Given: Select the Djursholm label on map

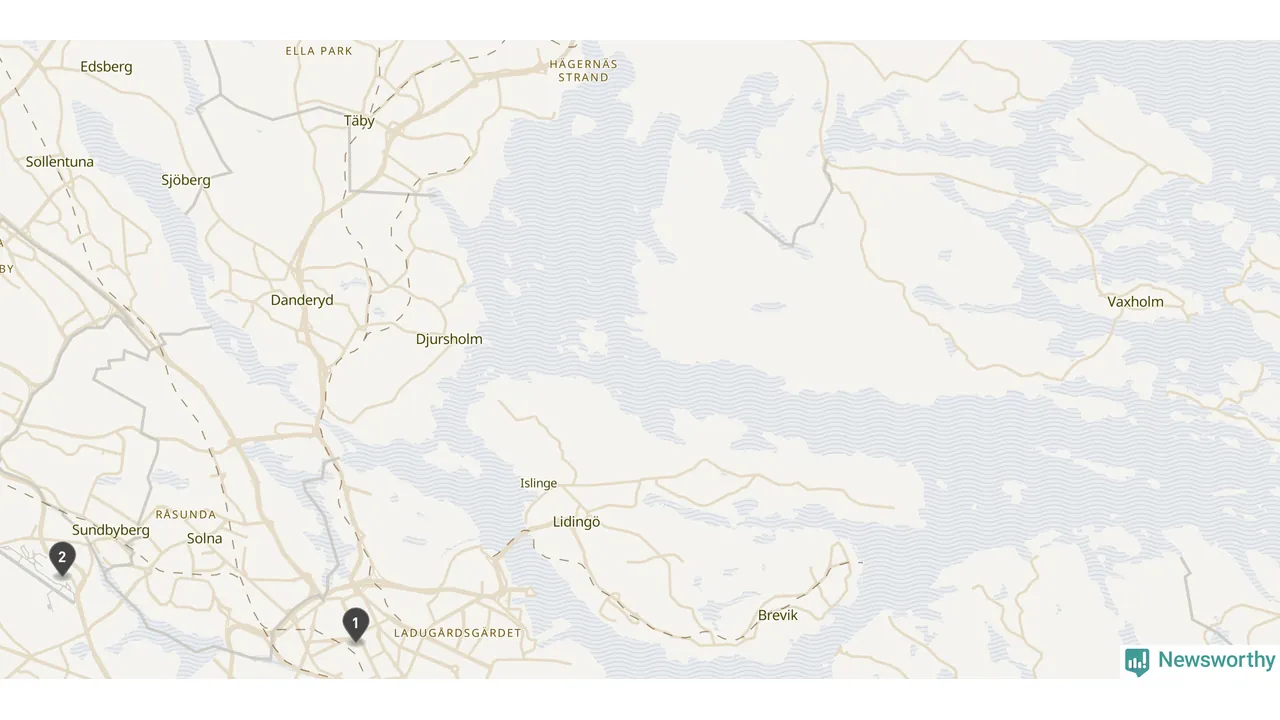Looking at the screenshot, I should pyautogui.click(x=449, y=339).
